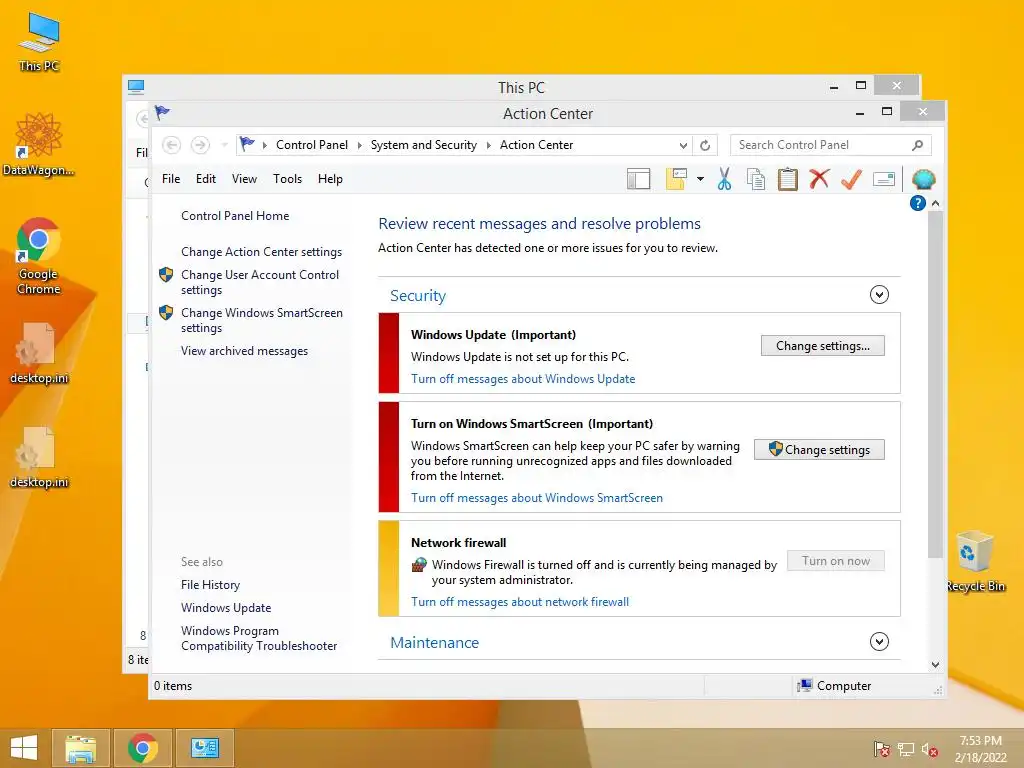
Task: Open the address bar history dropdown
Action: (x=683, y=145)
